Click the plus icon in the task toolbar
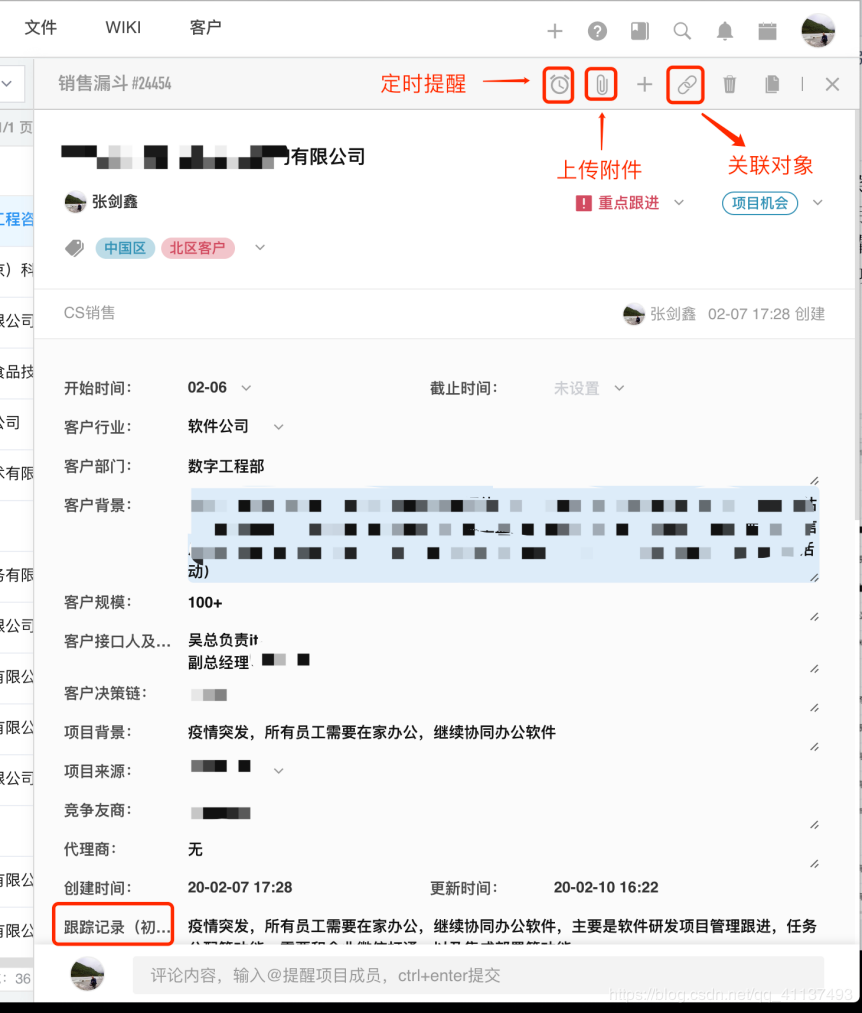This screenshot has width=862, height=1013. click(x=643, y=85)
